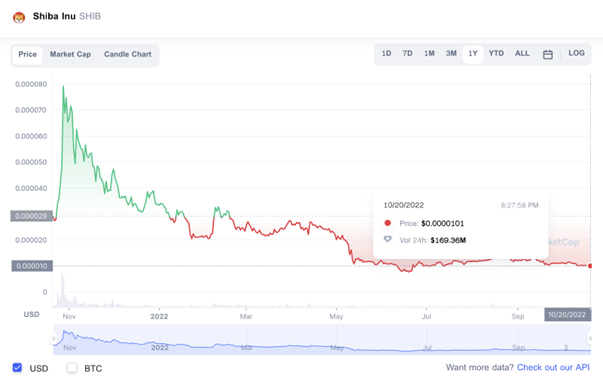Enable the USD currency checkbox
Screen dimensions: 603x389
click(x=17, y=367)
